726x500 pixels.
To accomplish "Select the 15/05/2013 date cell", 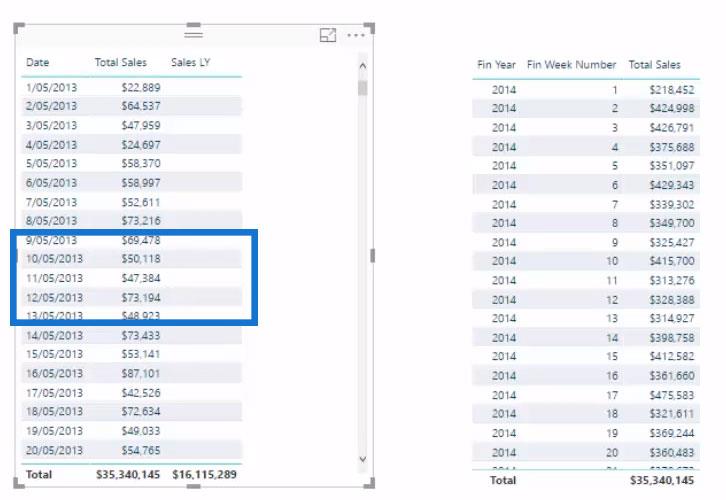I will tap(54, 354).
